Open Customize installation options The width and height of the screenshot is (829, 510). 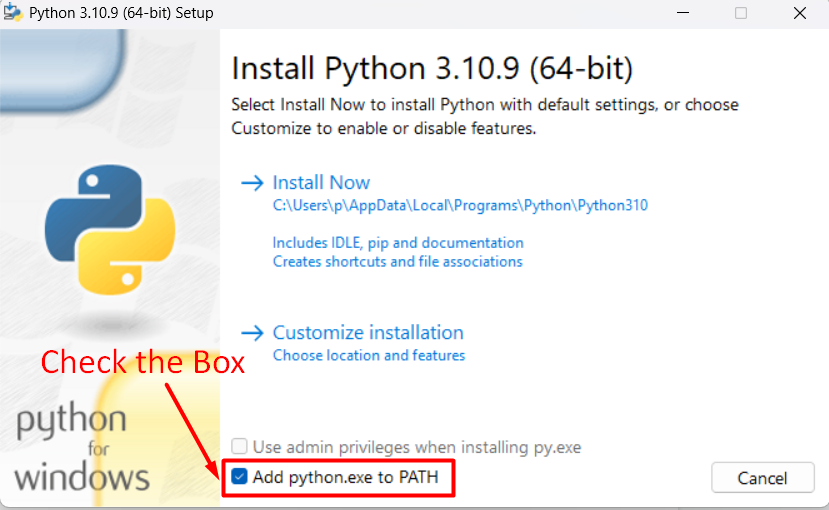(368, 333)
